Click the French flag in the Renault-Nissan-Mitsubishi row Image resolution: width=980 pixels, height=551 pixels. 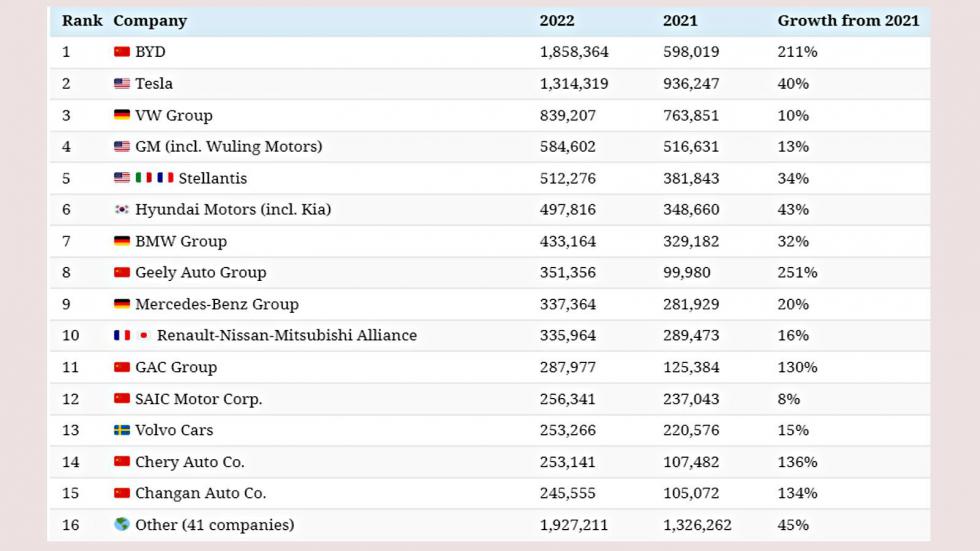click(122, 335)
